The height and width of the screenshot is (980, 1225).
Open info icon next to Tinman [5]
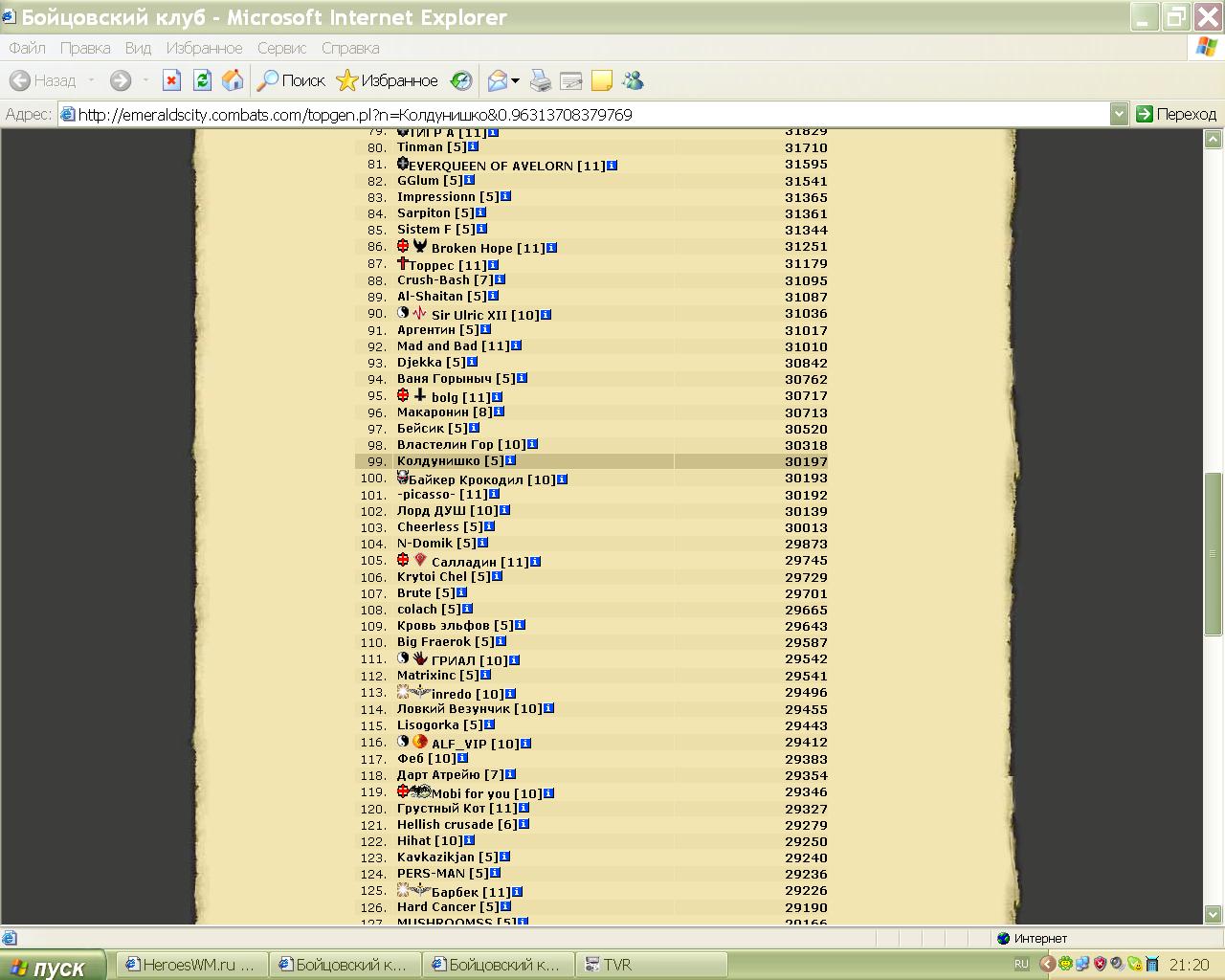click(x=473, y=146)
